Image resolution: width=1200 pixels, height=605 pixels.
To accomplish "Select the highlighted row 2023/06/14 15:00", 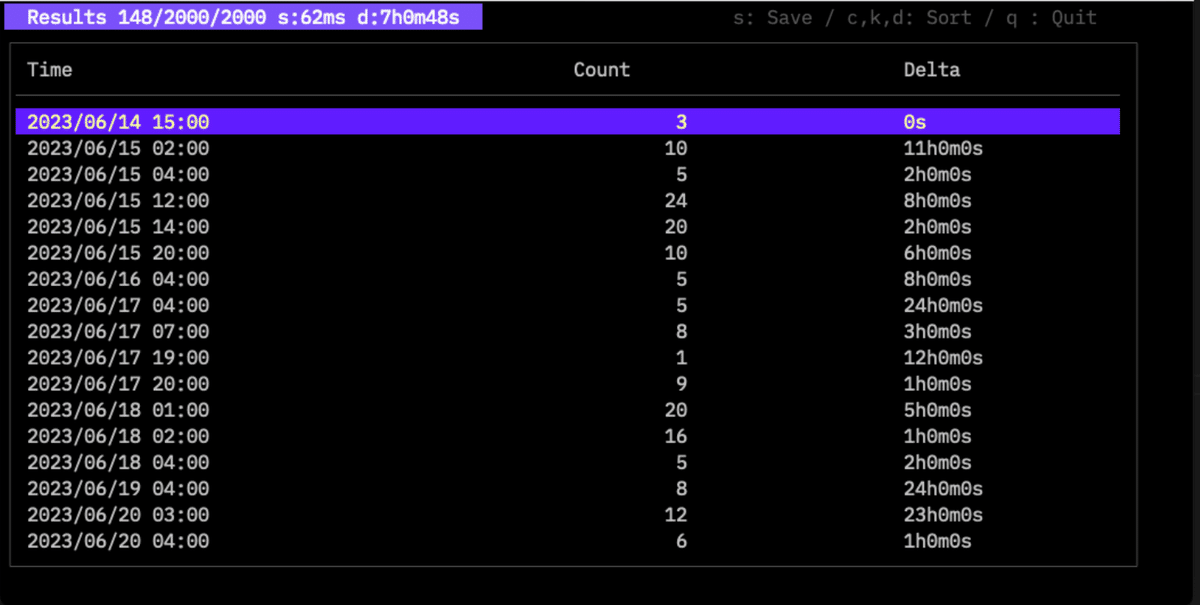I will 567,122.
